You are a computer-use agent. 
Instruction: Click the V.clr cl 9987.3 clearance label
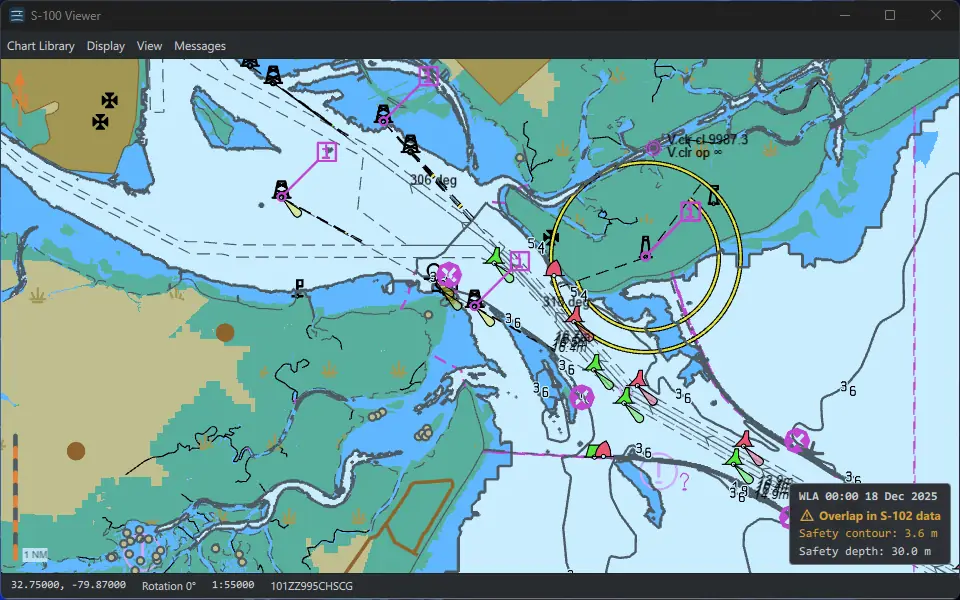tap(707, 140)
